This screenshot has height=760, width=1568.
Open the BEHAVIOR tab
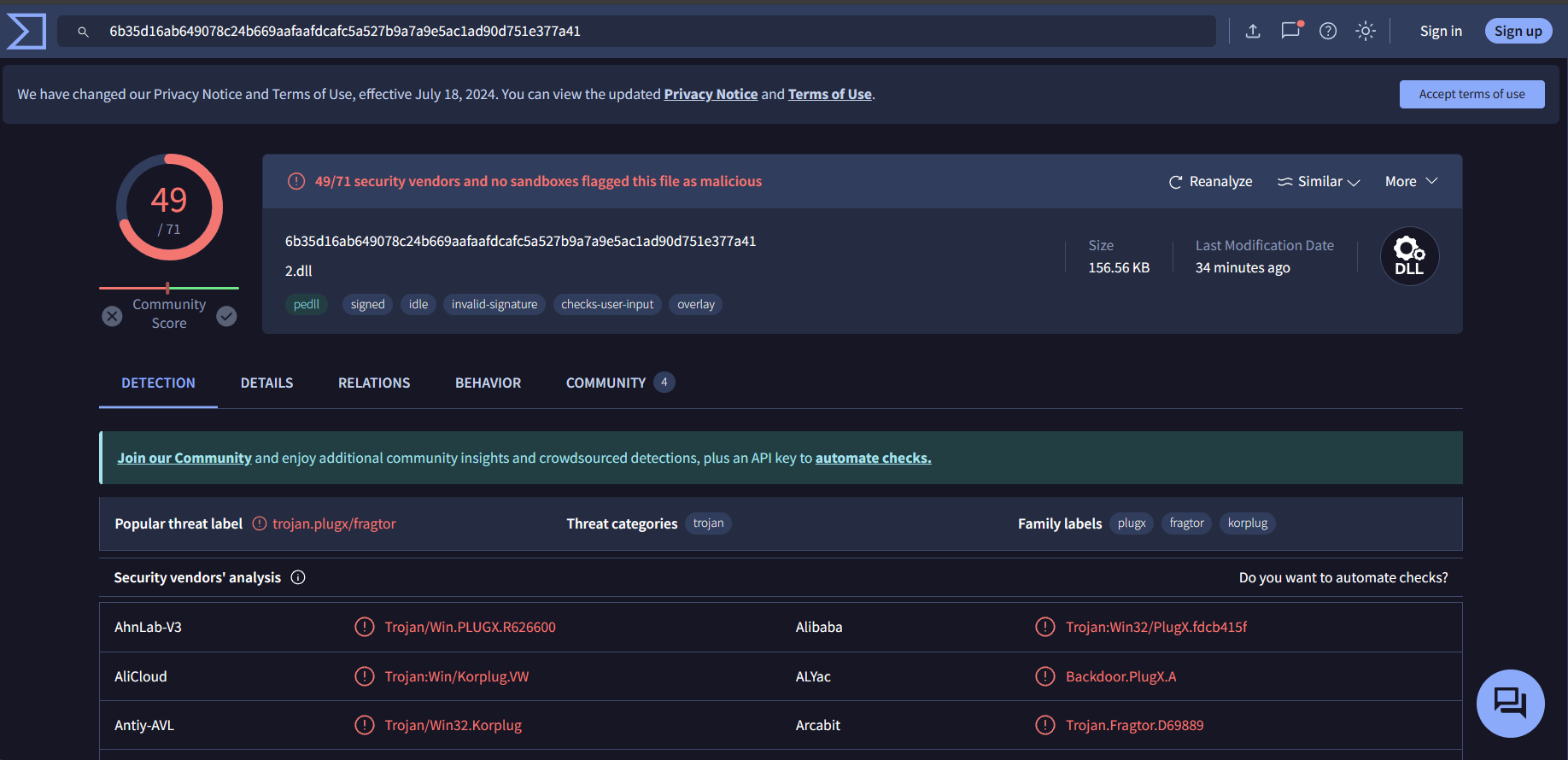click(488, 383)
